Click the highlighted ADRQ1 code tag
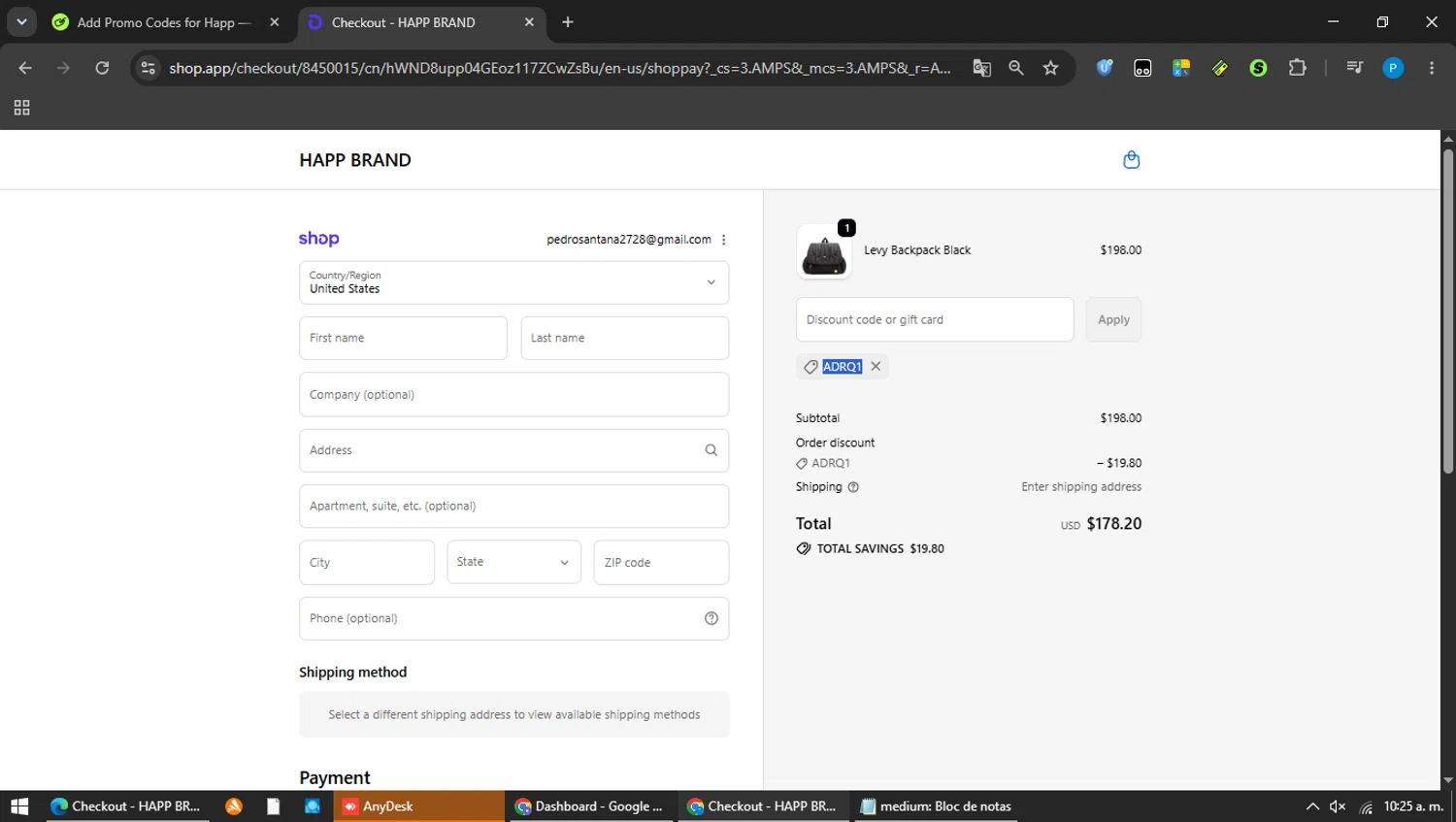 pos(842,366)
